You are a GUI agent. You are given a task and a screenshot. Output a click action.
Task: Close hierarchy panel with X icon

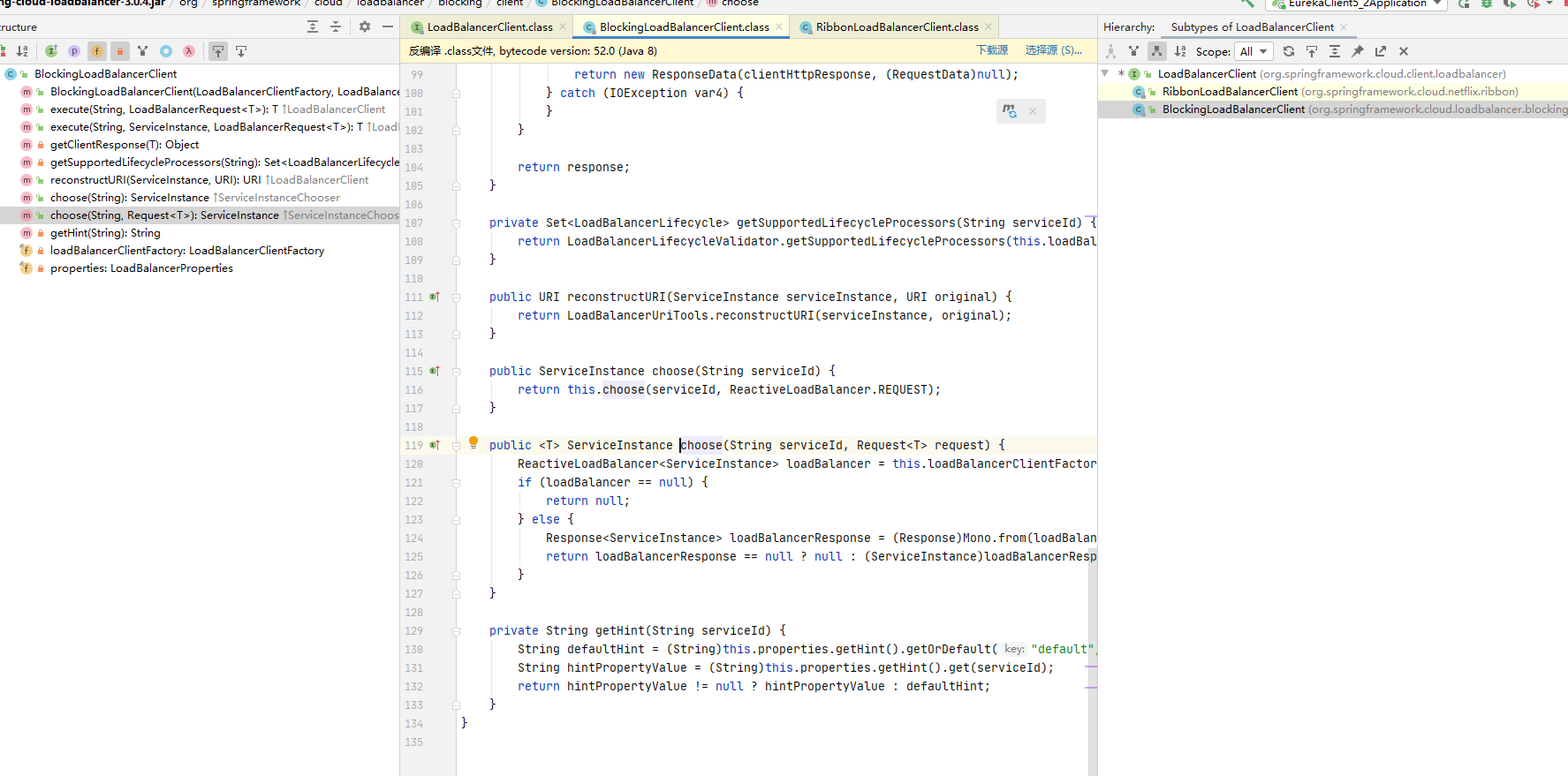coord(1404,51)
